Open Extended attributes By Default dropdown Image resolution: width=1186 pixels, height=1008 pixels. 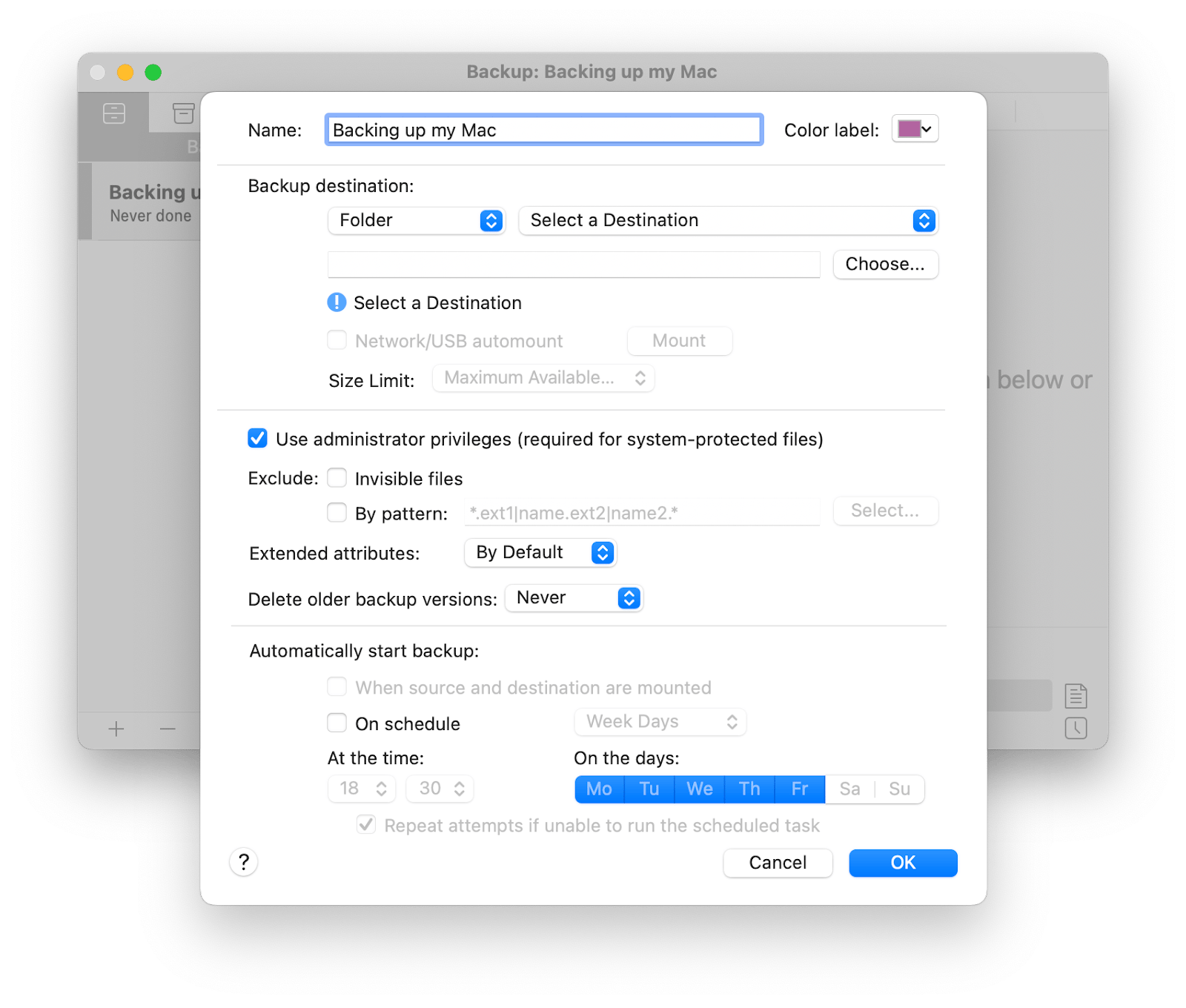click(x=540, y=552)
